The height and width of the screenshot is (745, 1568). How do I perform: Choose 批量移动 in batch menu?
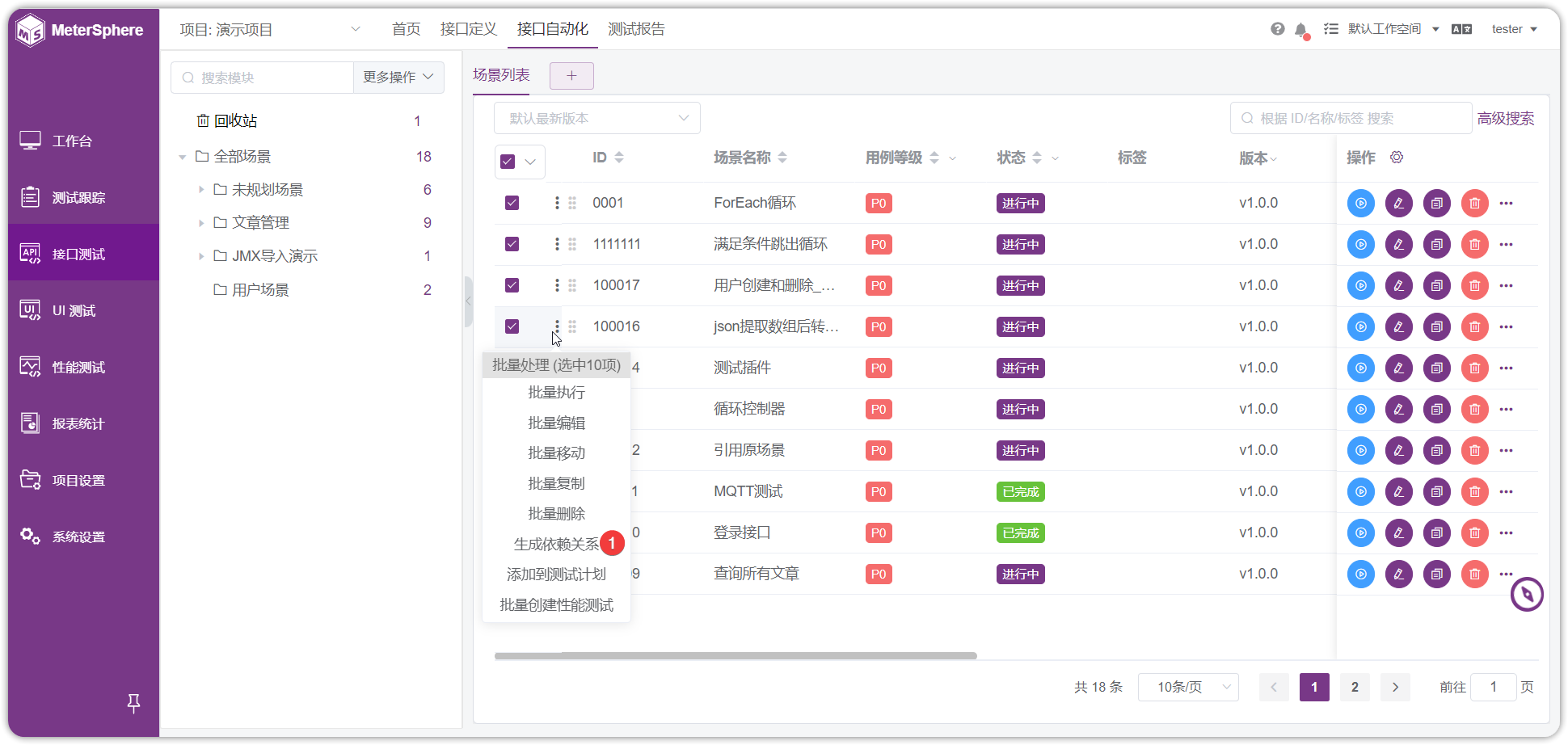coord(556,453)
